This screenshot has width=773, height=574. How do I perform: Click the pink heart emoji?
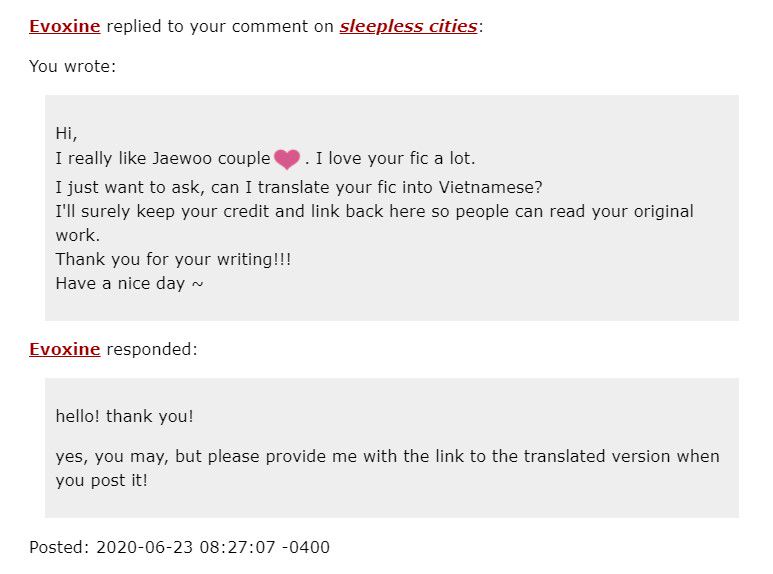(286, 159)
